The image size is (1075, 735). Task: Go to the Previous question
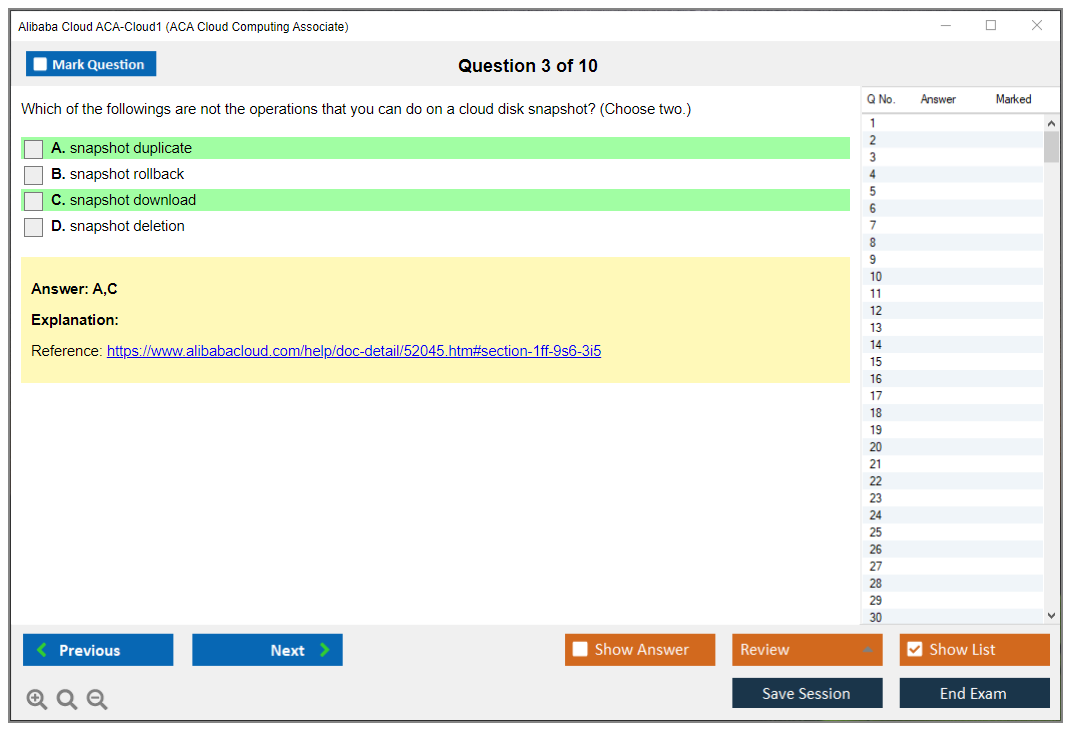coord(98,650)
